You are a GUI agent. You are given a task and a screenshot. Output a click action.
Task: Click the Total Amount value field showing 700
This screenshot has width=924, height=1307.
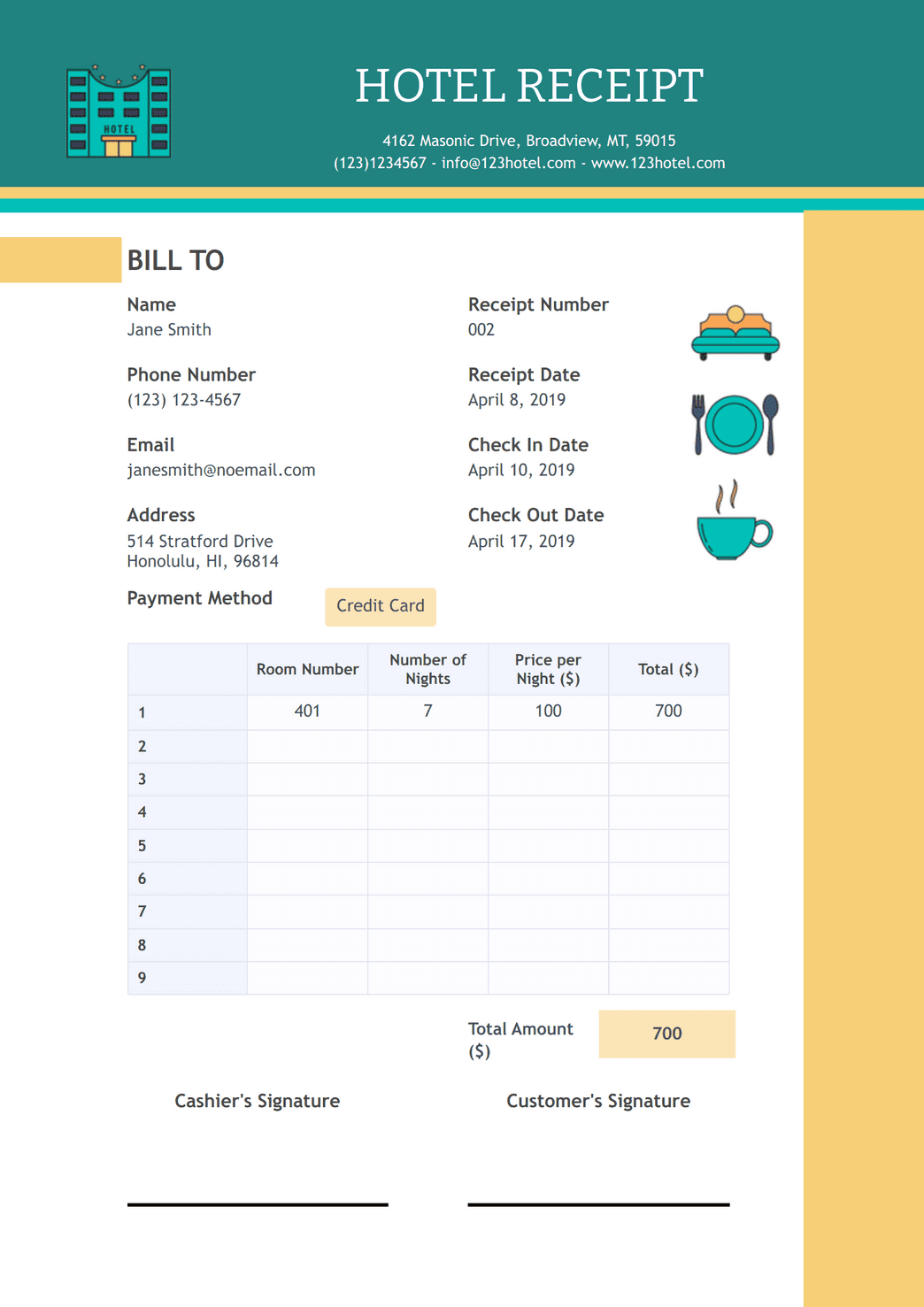tap(667, 1034)
